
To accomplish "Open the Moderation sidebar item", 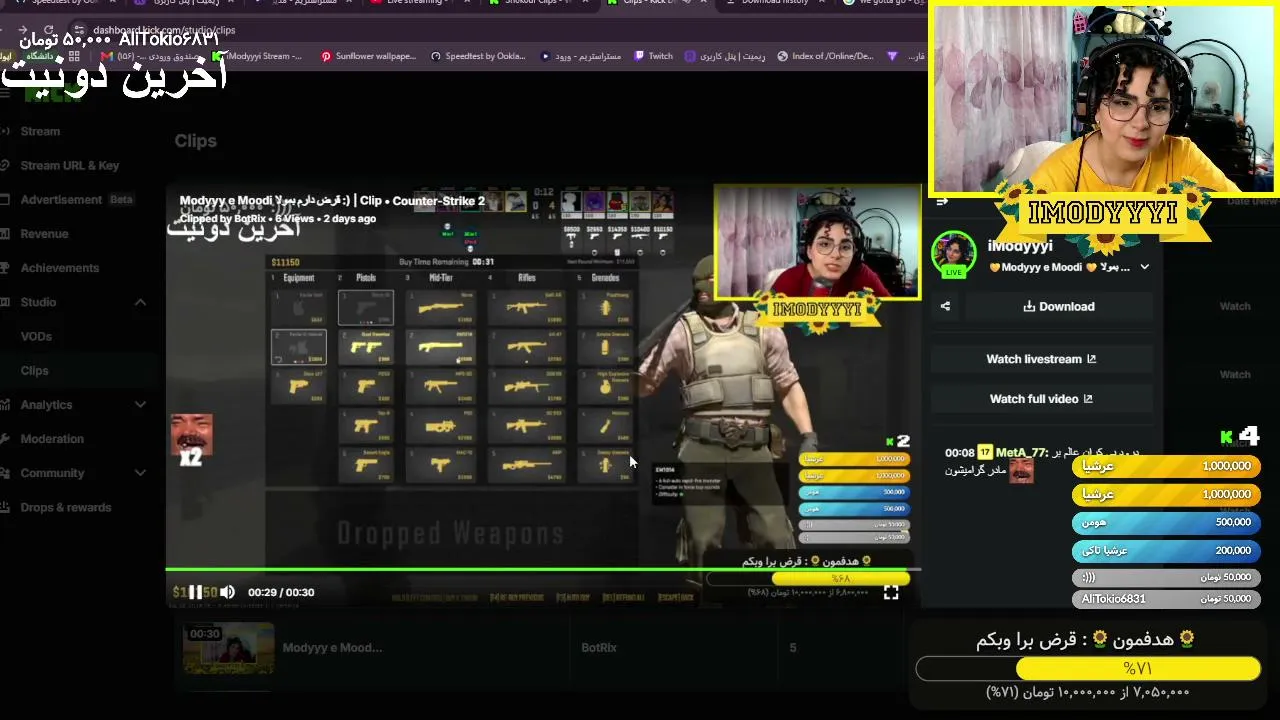I will click(52, 438).
